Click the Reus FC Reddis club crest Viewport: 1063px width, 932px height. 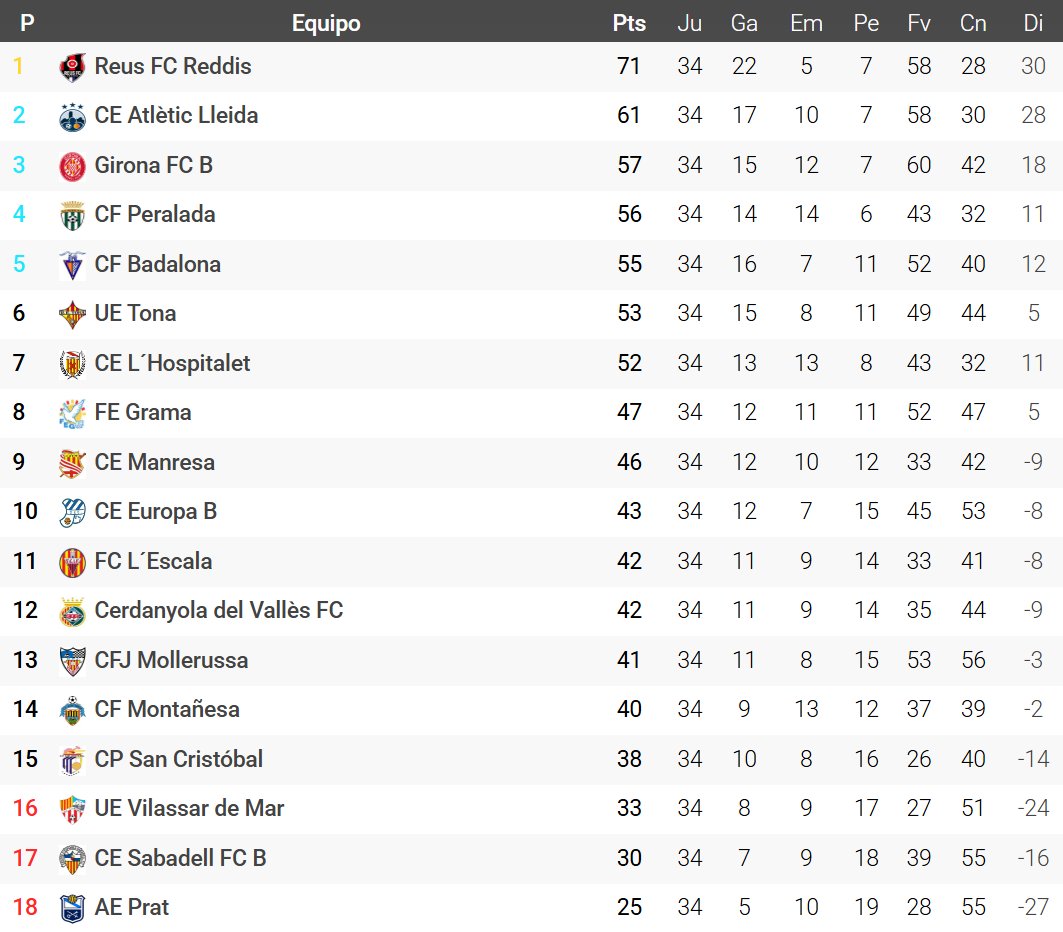pos(73,67)
